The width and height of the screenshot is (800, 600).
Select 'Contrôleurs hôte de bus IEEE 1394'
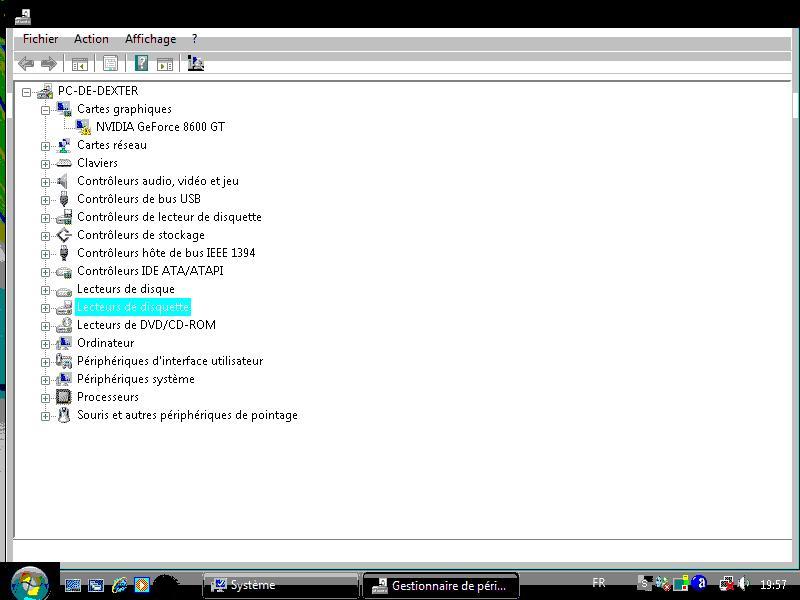166,253
